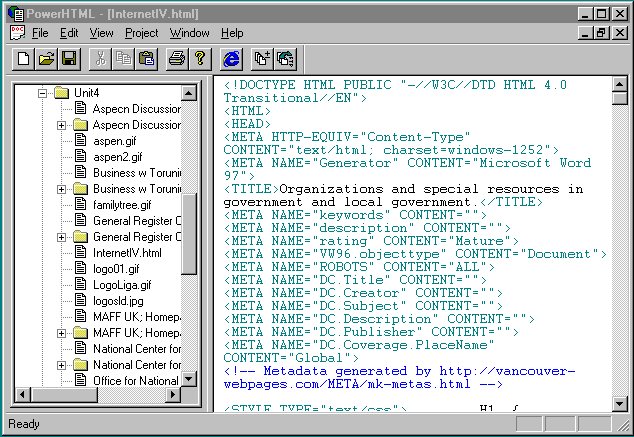634x437 pixels.
Task: Cut selection with the scissors icon
Action: (x=100, y=59)
